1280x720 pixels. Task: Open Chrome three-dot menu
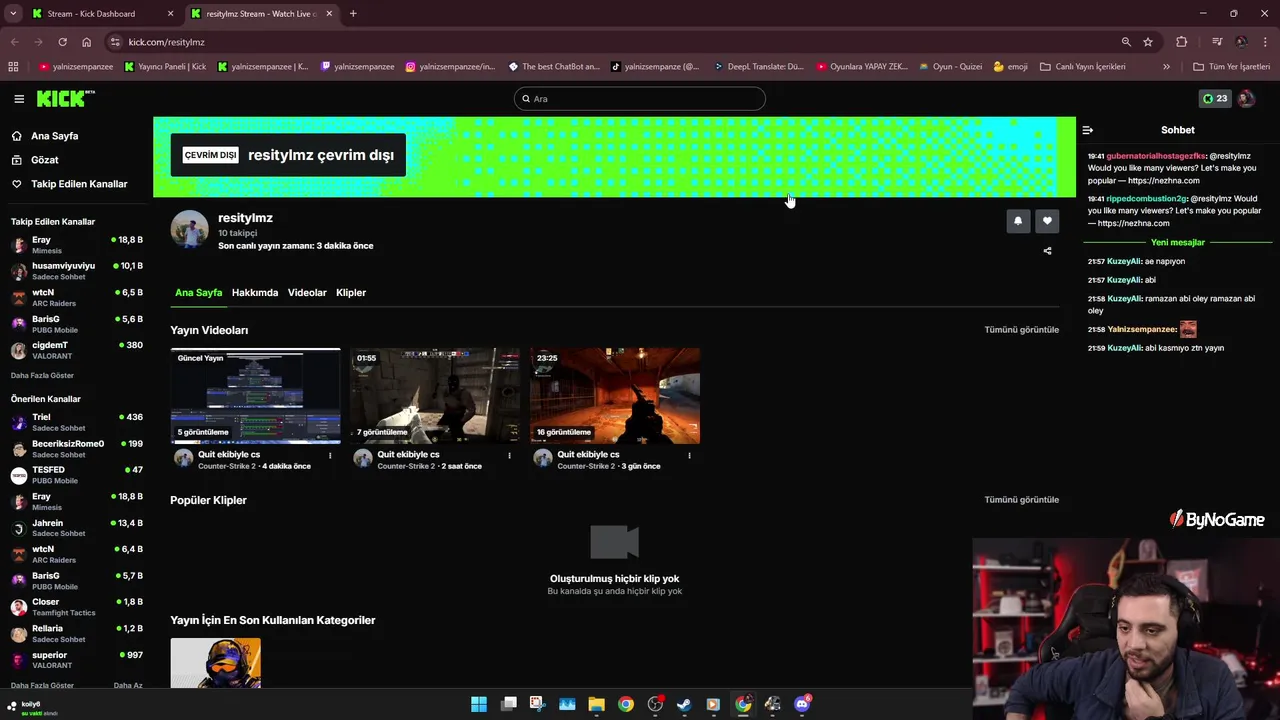[x=1266, y=42]
